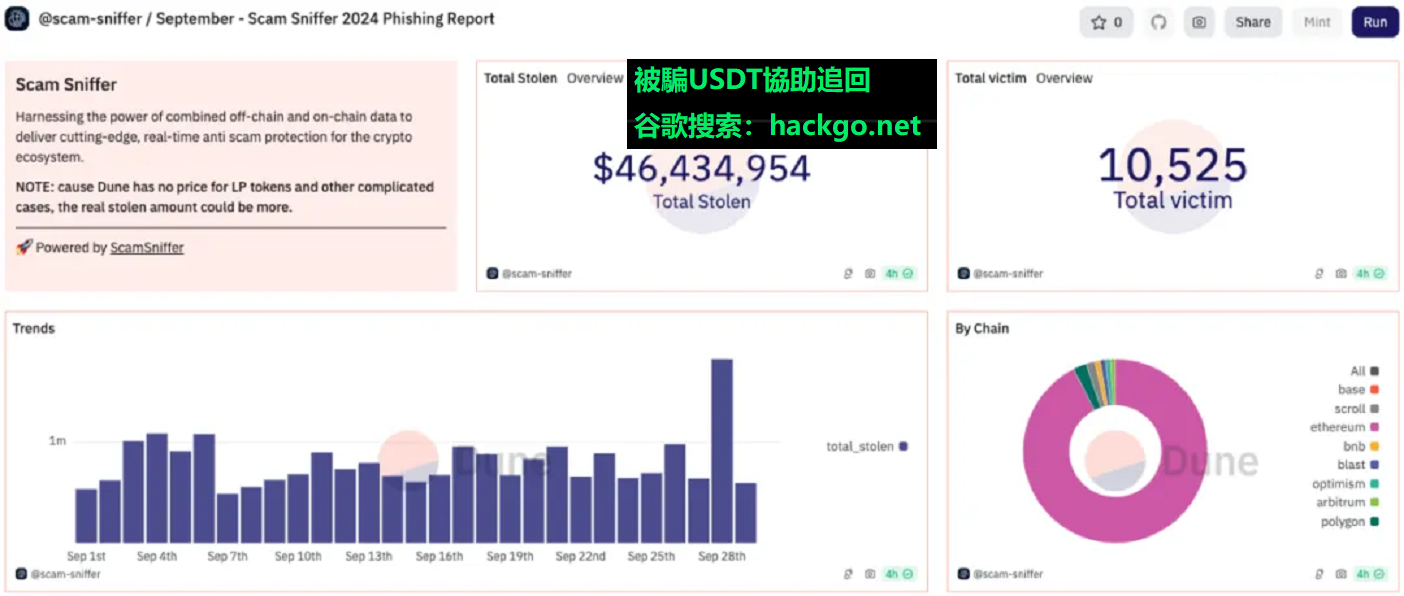Author avatar icon in Trends footer
This screenshot has width=1404, height=596.
coord(22,574)
